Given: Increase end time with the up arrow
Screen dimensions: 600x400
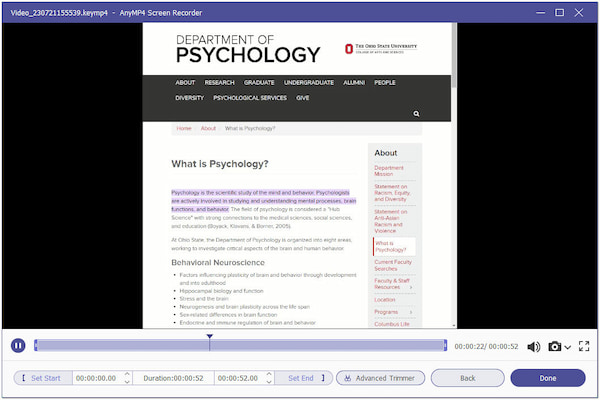Looking at the screenshot, I should [267, 375].
